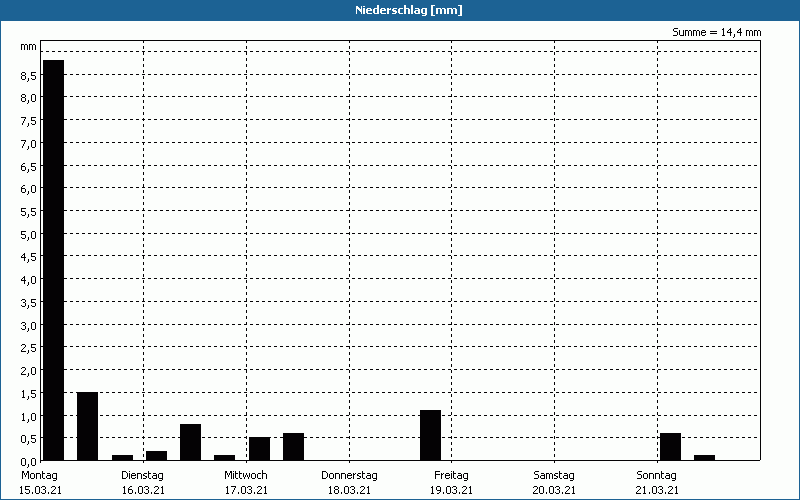Click the y-axis value "6,5"
The image size is (800, 500).
pos(29,166)
